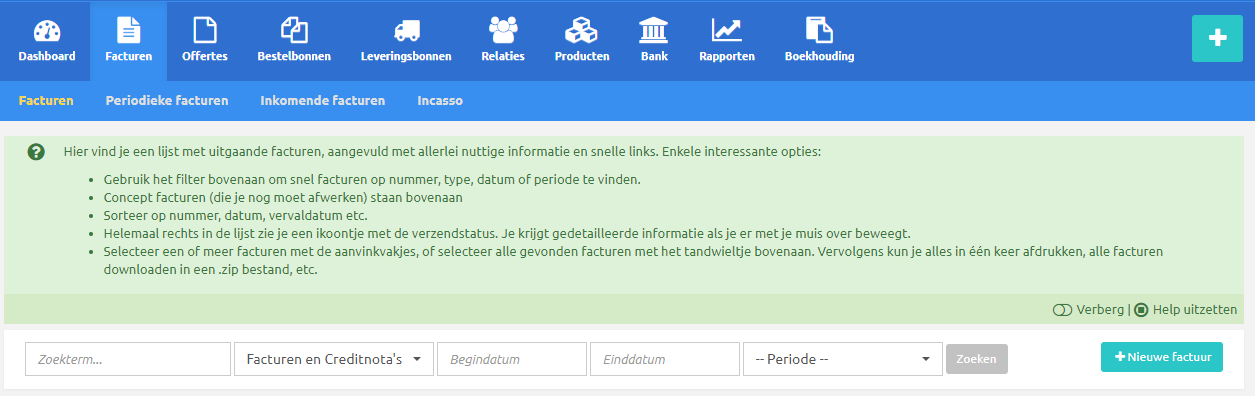Click the Zoekterm search field
Image resolution: width=1255 pixels, height=396 pixels.
[128, 359]
